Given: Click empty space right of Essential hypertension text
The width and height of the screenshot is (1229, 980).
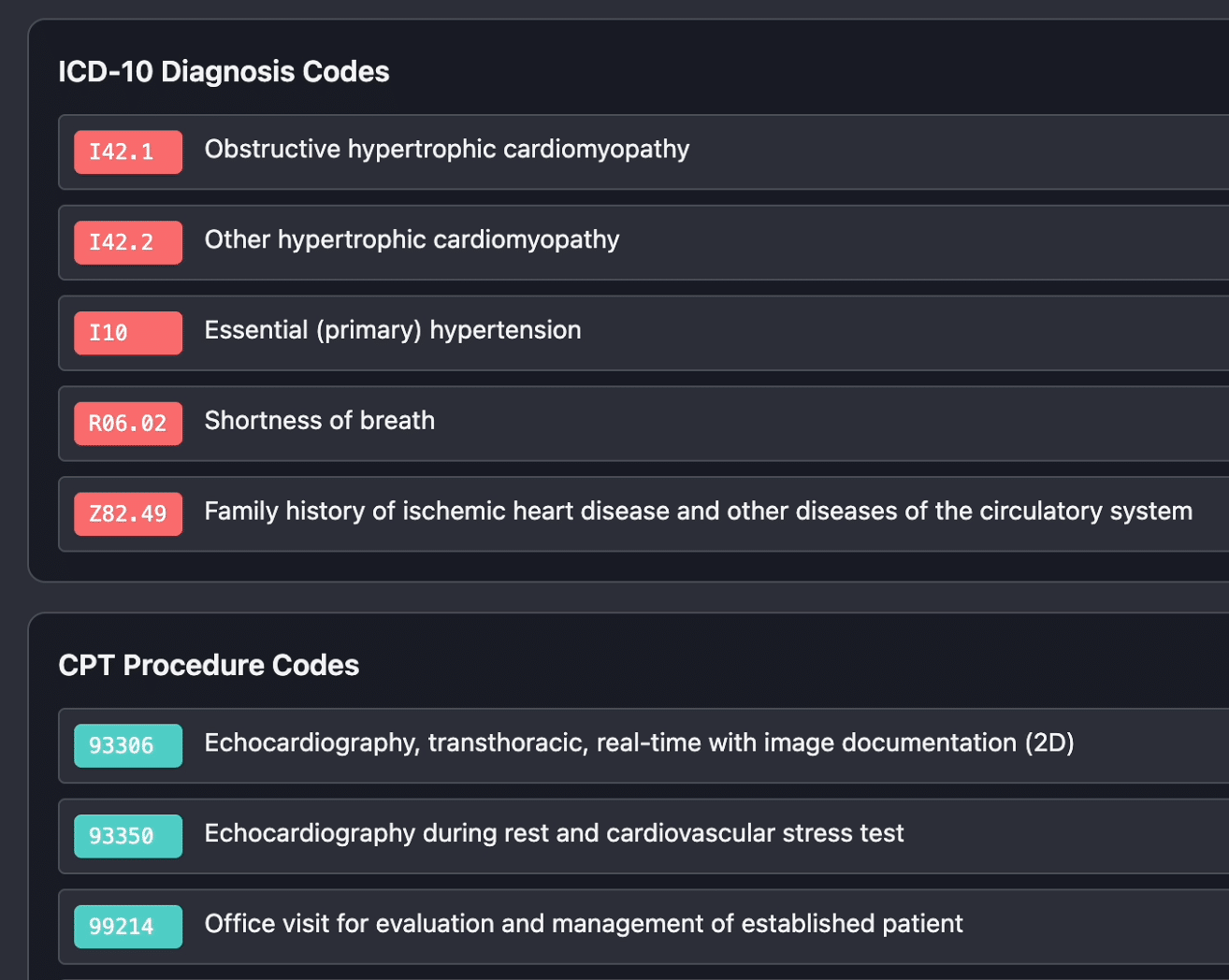Looking at the screenshot, I should (x=889, y=333).
